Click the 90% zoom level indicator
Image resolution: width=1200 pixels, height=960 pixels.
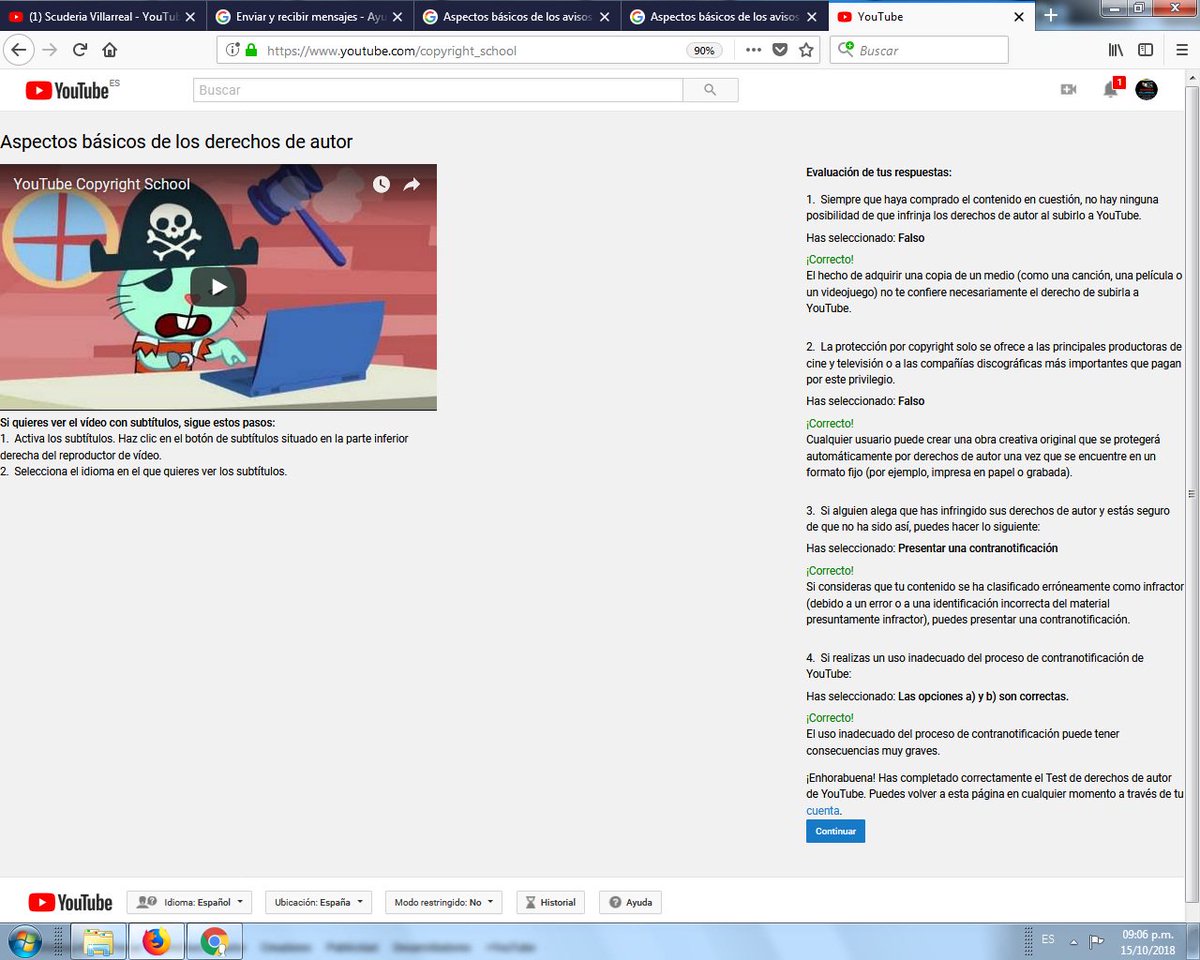705,50
